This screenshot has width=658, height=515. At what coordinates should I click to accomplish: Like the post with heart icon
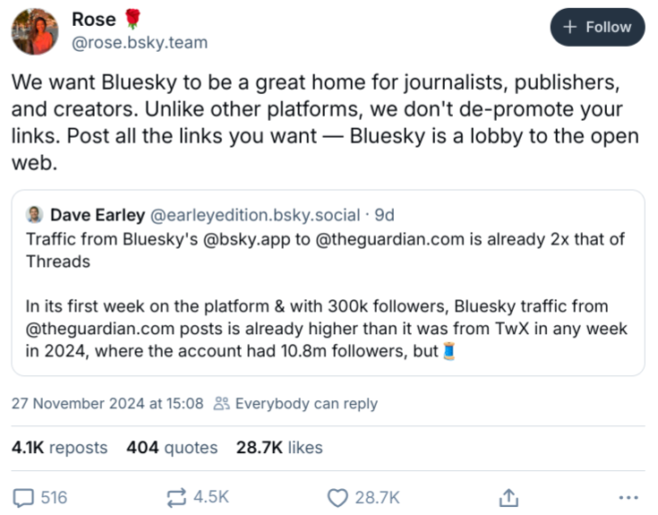point(339,497)
